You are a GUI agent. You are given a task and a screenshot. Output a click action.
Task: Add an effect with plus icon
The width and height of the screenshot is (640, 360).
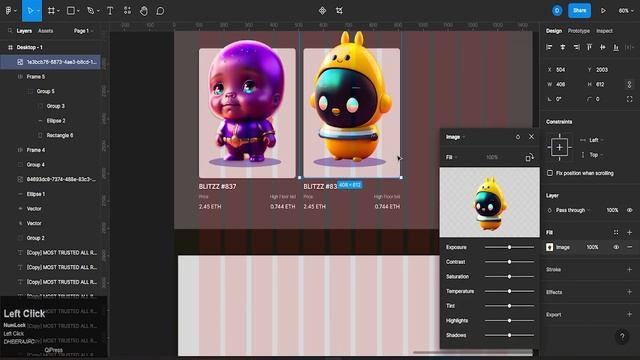tap(629, 292)
